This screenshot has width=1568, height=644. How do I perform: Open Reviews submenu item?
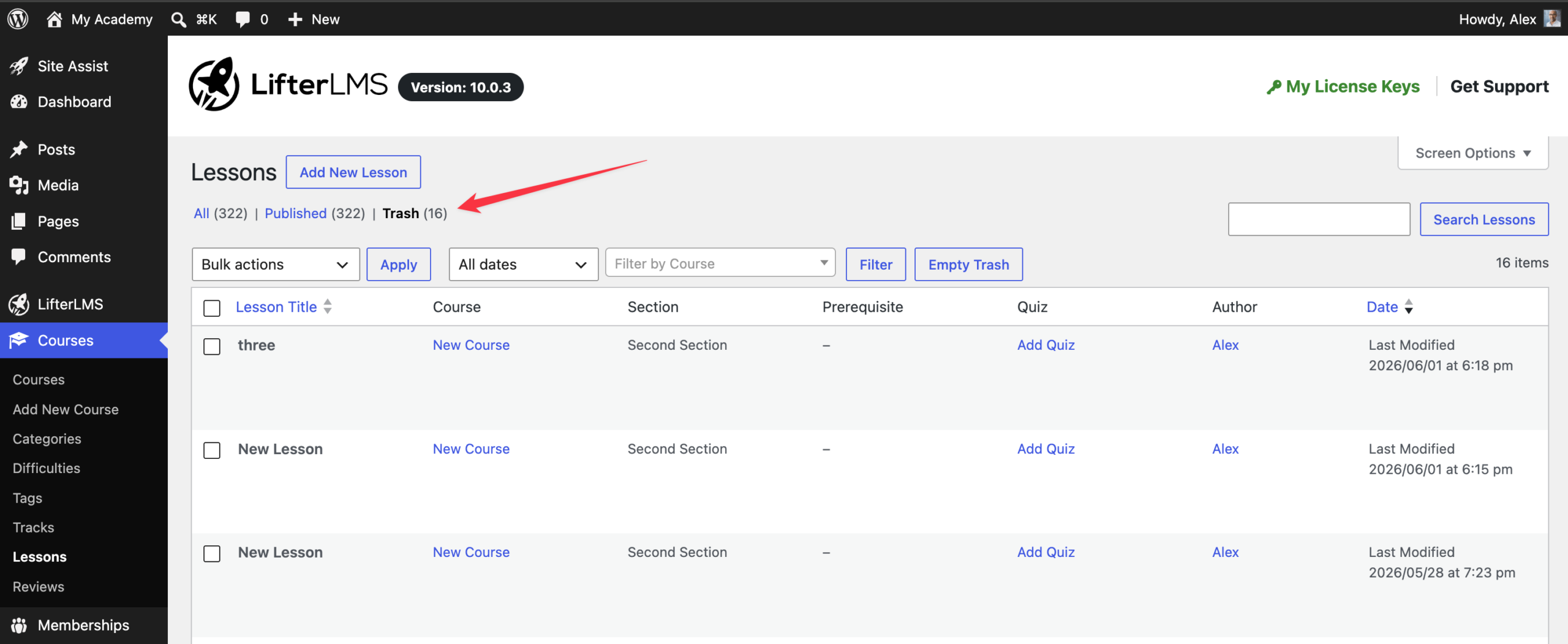pos(39,587)
